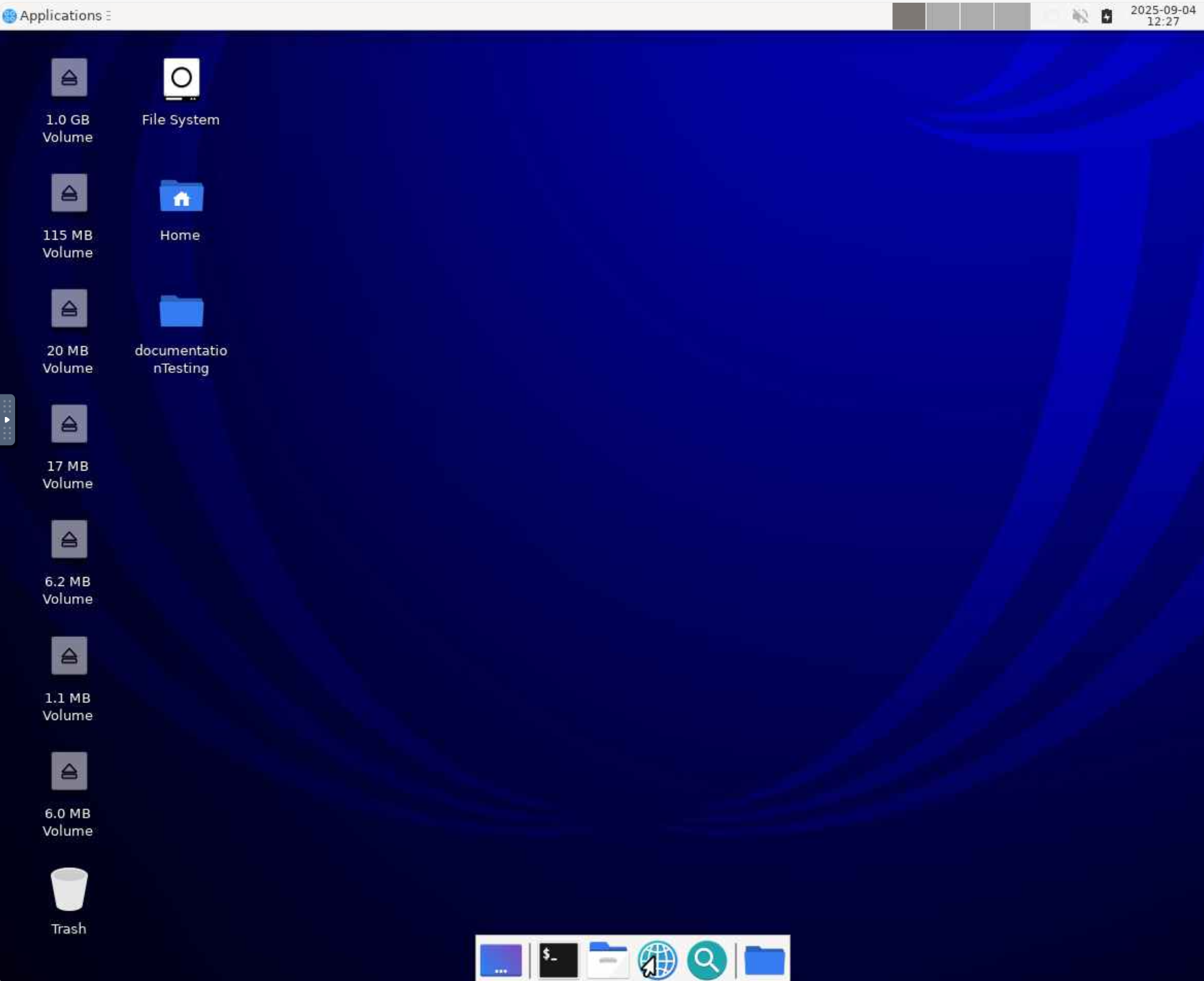Open the blue folder shortcut in the dock
This screenshot has height=981, width=1204.
(x=764, y=960)
